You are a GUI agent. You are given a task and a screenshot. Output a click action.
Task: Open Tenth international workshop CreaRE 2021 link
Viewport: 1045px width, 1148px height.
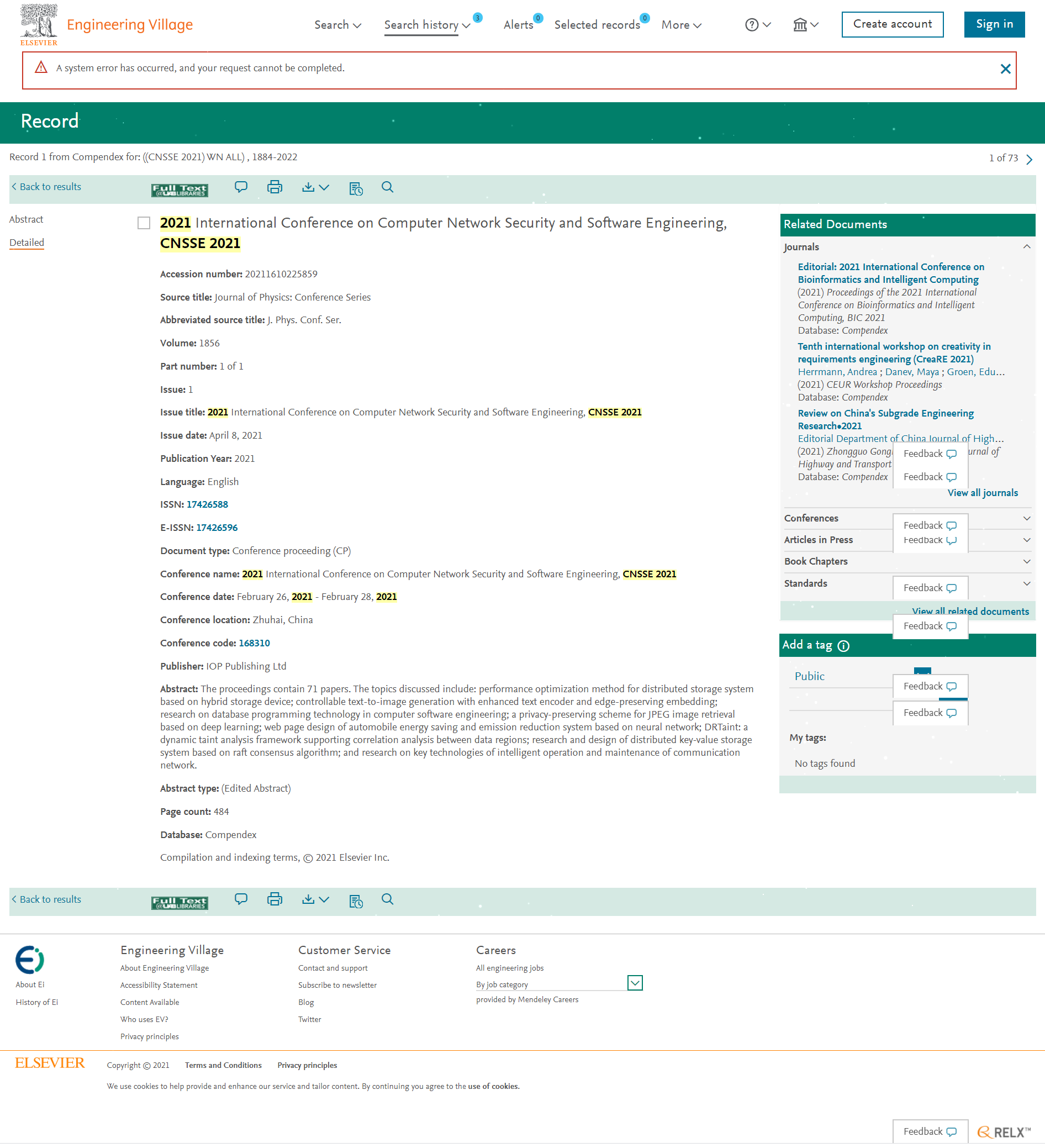pos(894,353)
